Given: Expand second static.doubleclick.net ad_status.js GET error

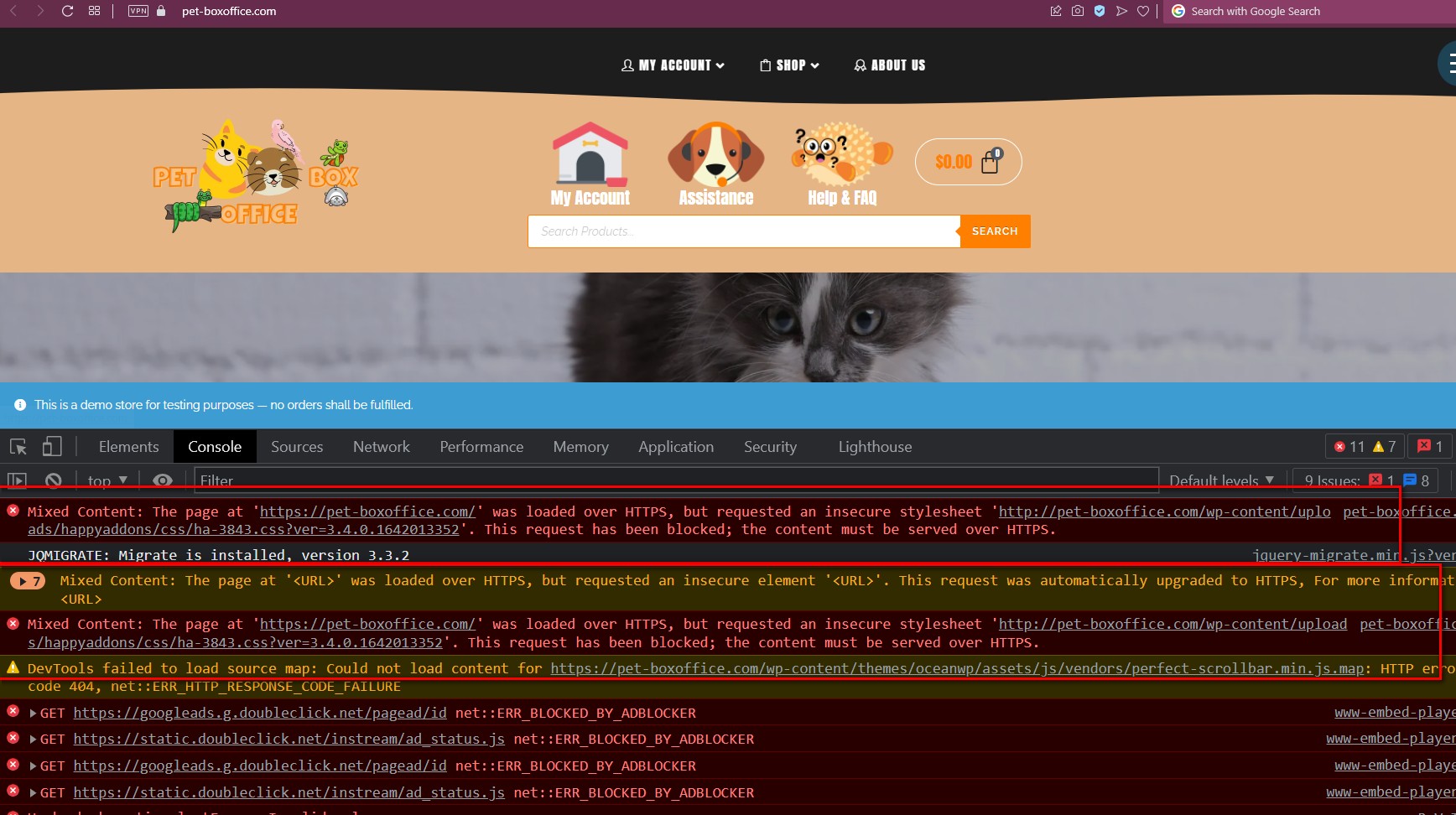Looking at the screenshot, I should (34, 793).
